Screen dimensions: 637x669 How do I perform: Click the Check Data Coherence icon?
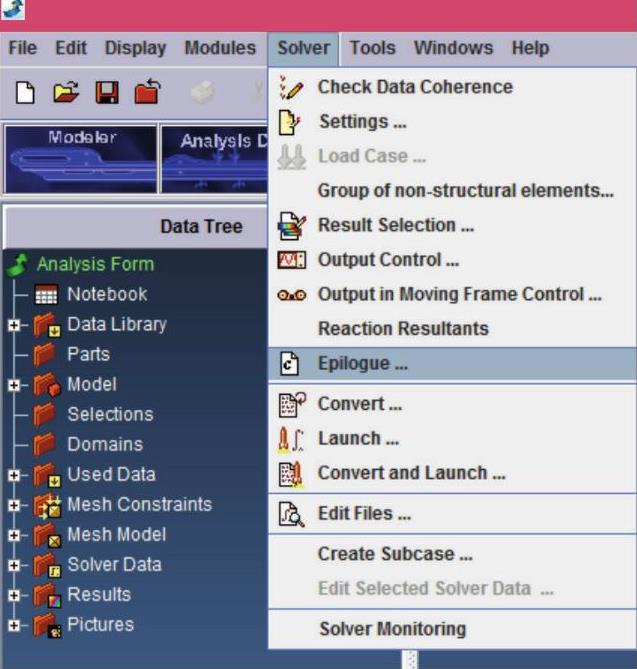(x=290, y=87)
